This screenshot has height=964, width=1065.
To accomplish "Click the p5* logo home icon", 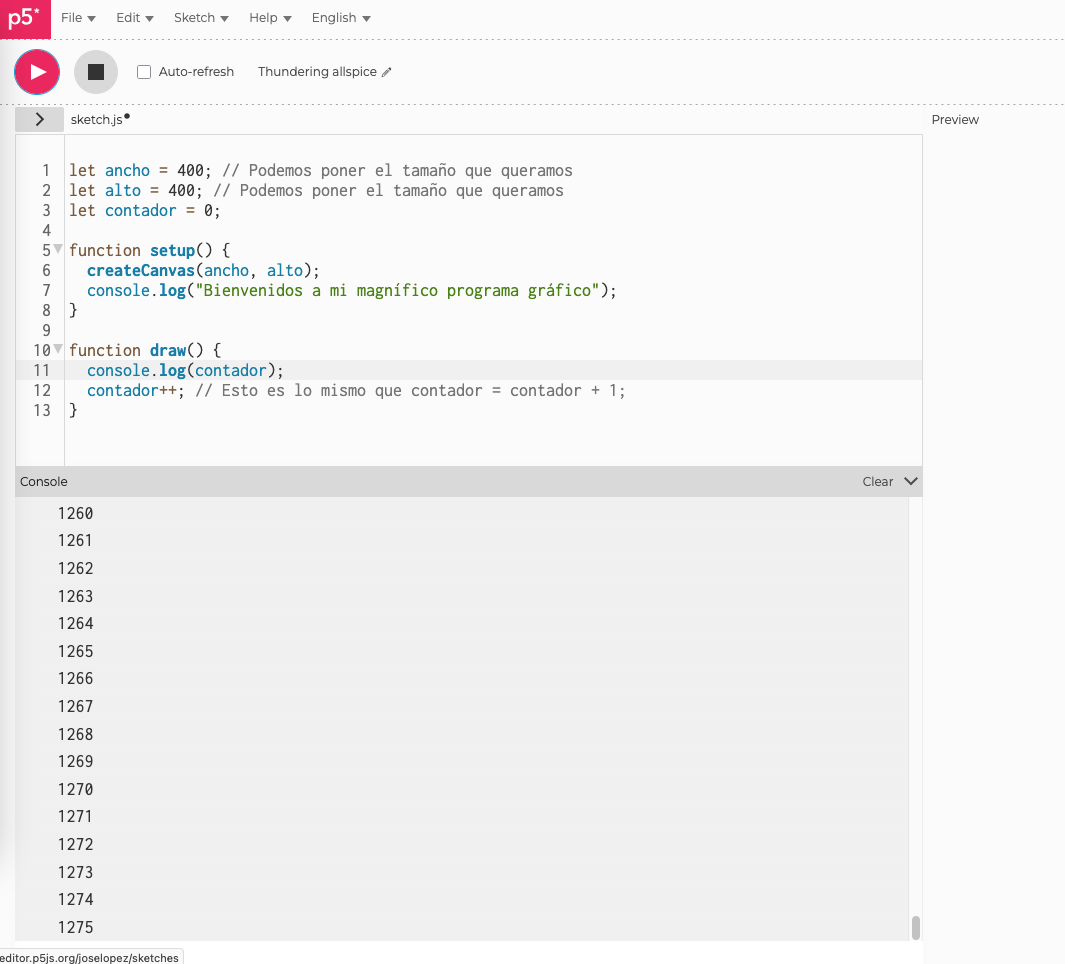I will [24, 19].
